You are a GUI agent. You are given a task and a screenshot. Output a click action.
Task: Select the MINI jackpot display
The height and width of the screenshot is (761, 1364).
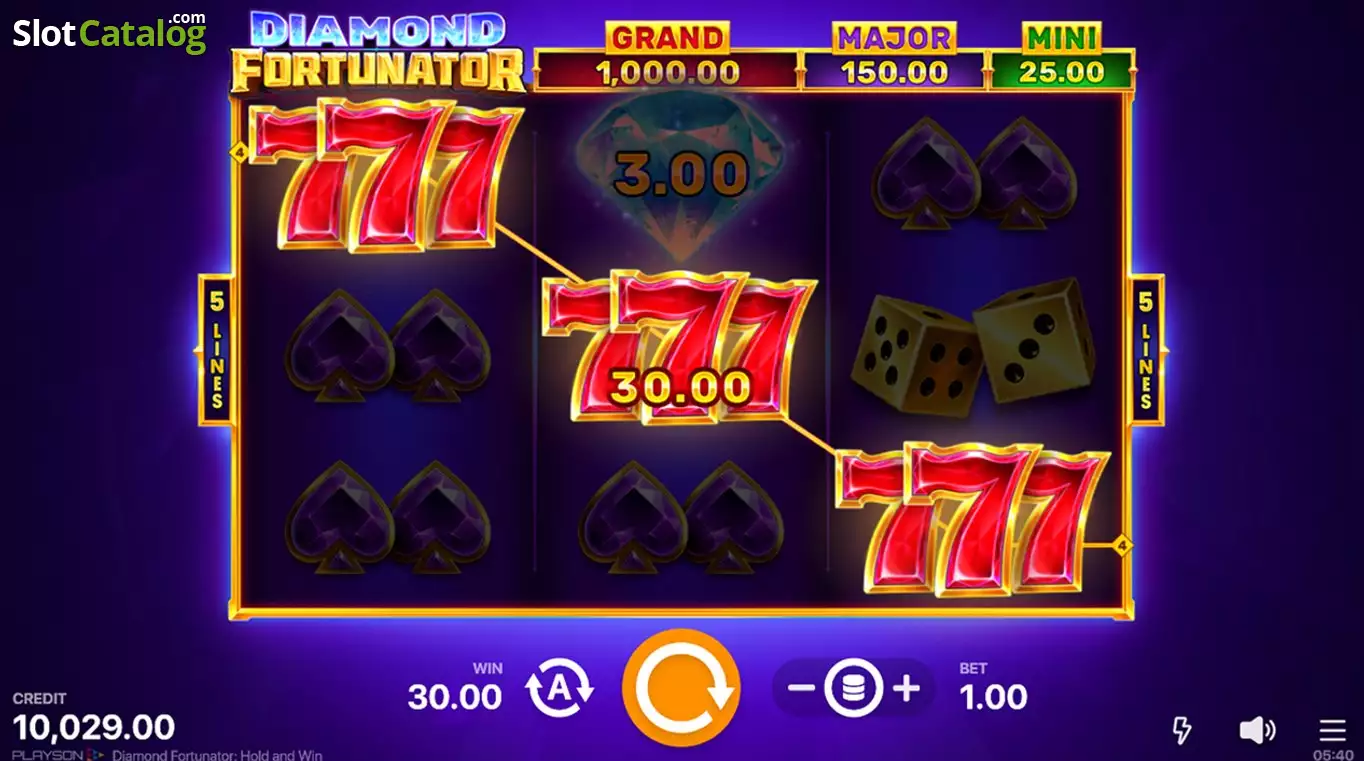click(1062, 57)
